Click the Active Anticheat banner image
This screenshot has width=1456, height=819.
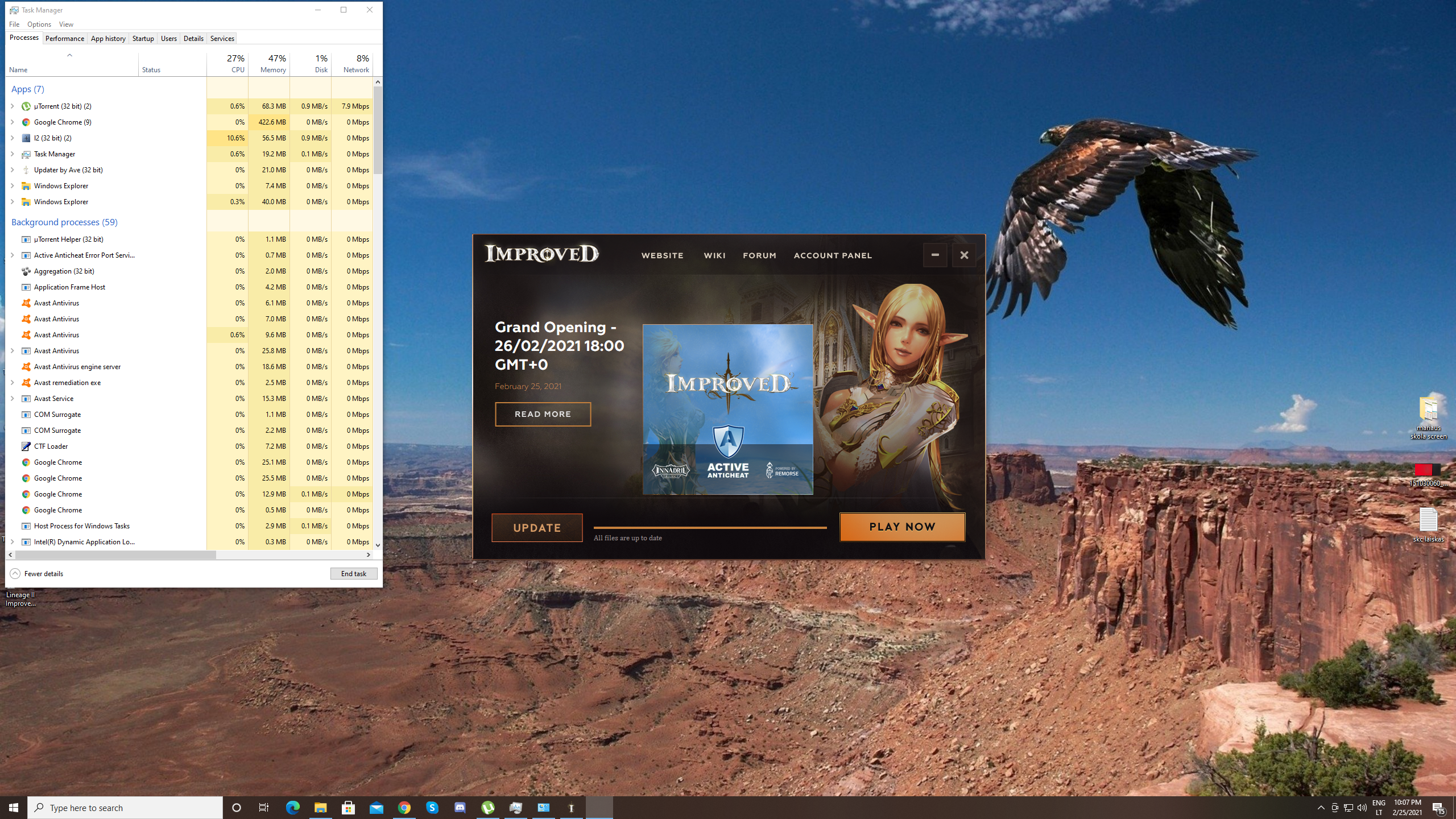(x=727, y=409)
